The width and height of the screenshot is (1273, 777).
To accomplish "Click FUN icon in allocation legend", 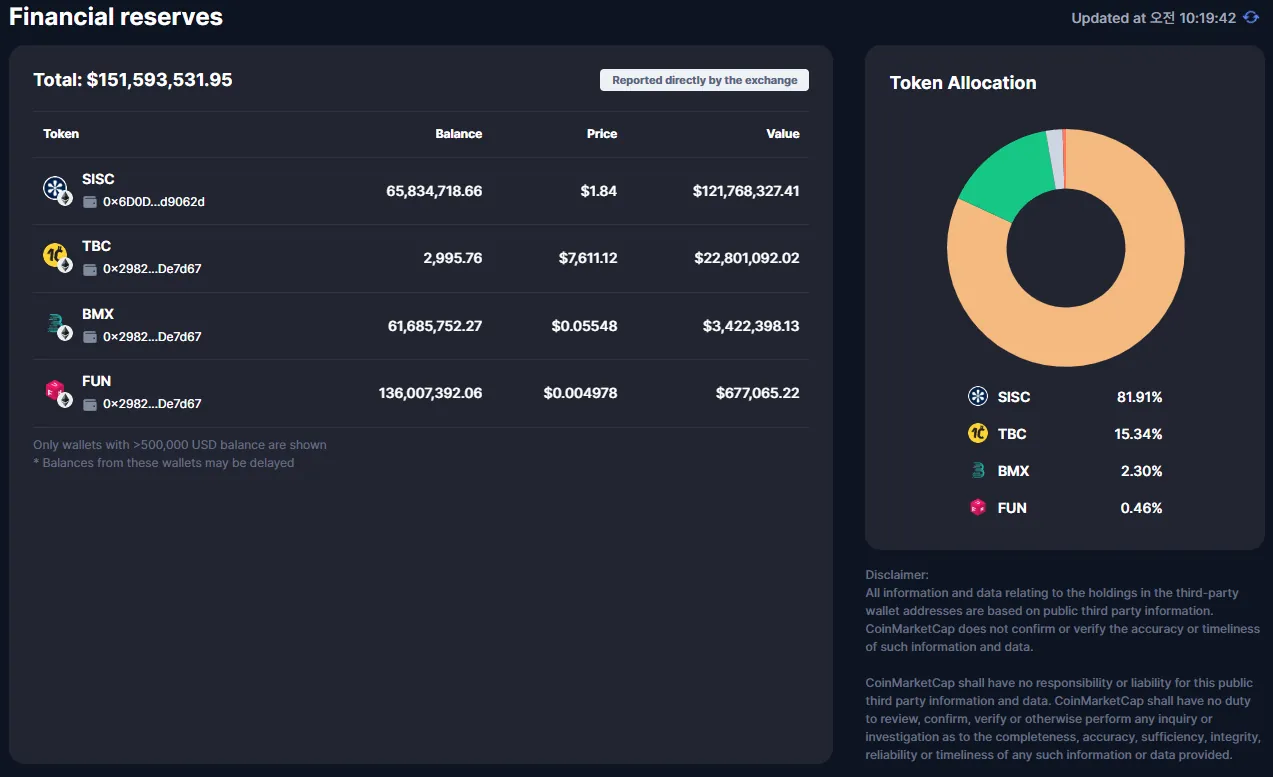I will [978, 508].
